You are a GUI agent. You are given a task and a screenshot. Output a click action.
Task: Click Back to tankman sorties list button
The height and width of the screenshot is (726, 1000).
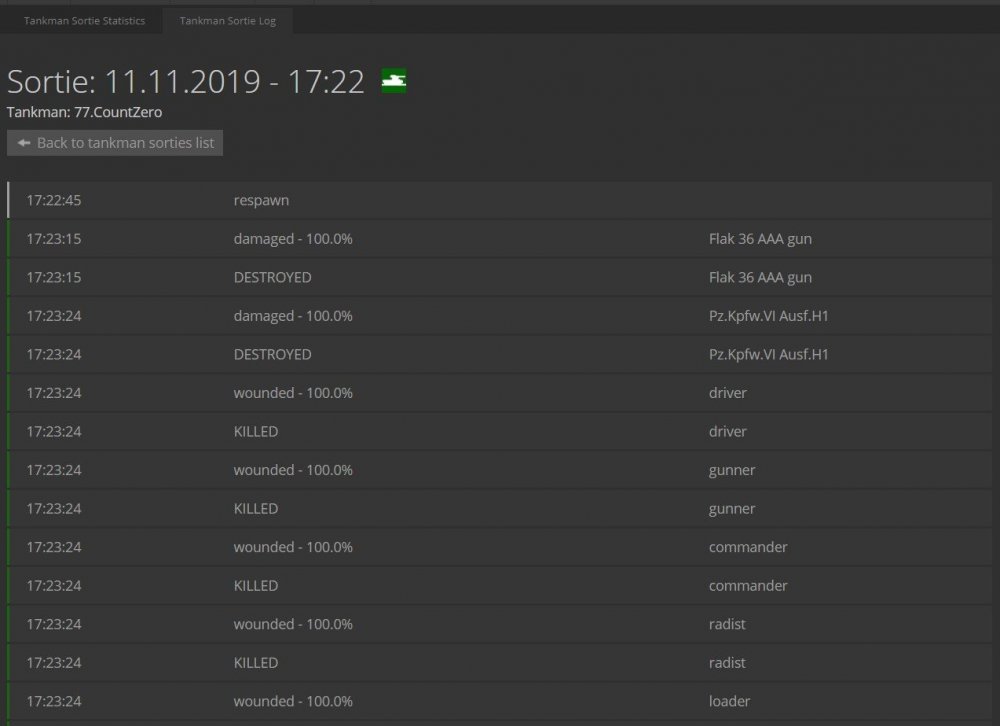[115, 143]
